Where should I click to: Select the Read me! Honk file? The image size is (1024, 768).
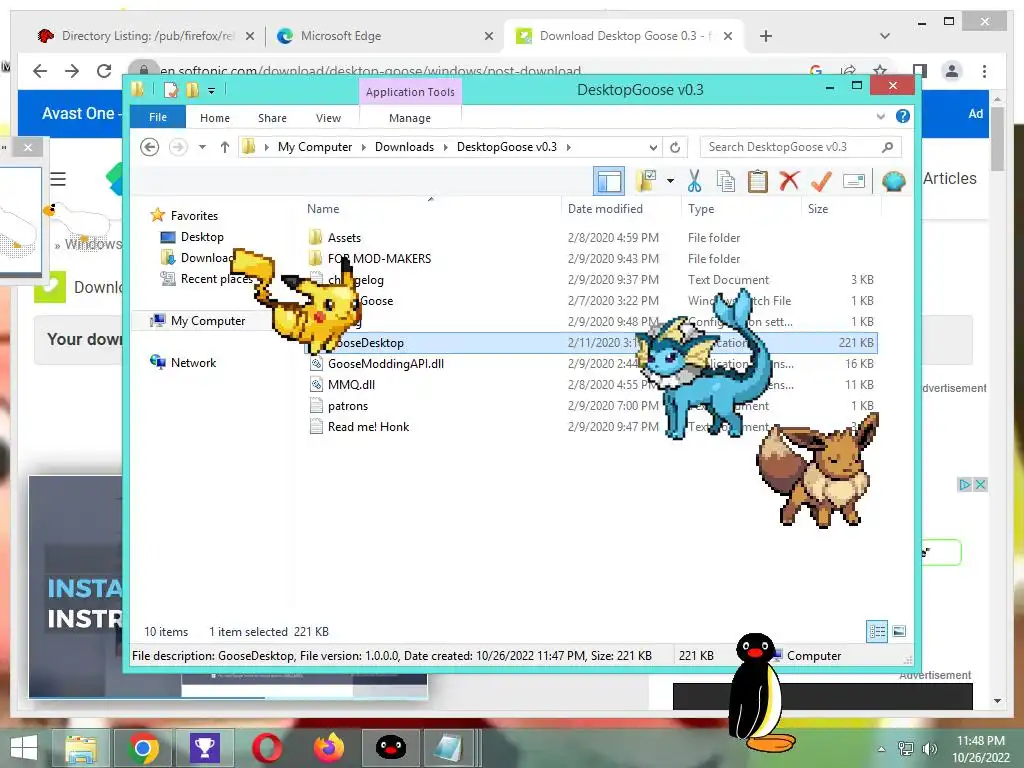pyautogui.click(x=368, y=426)
